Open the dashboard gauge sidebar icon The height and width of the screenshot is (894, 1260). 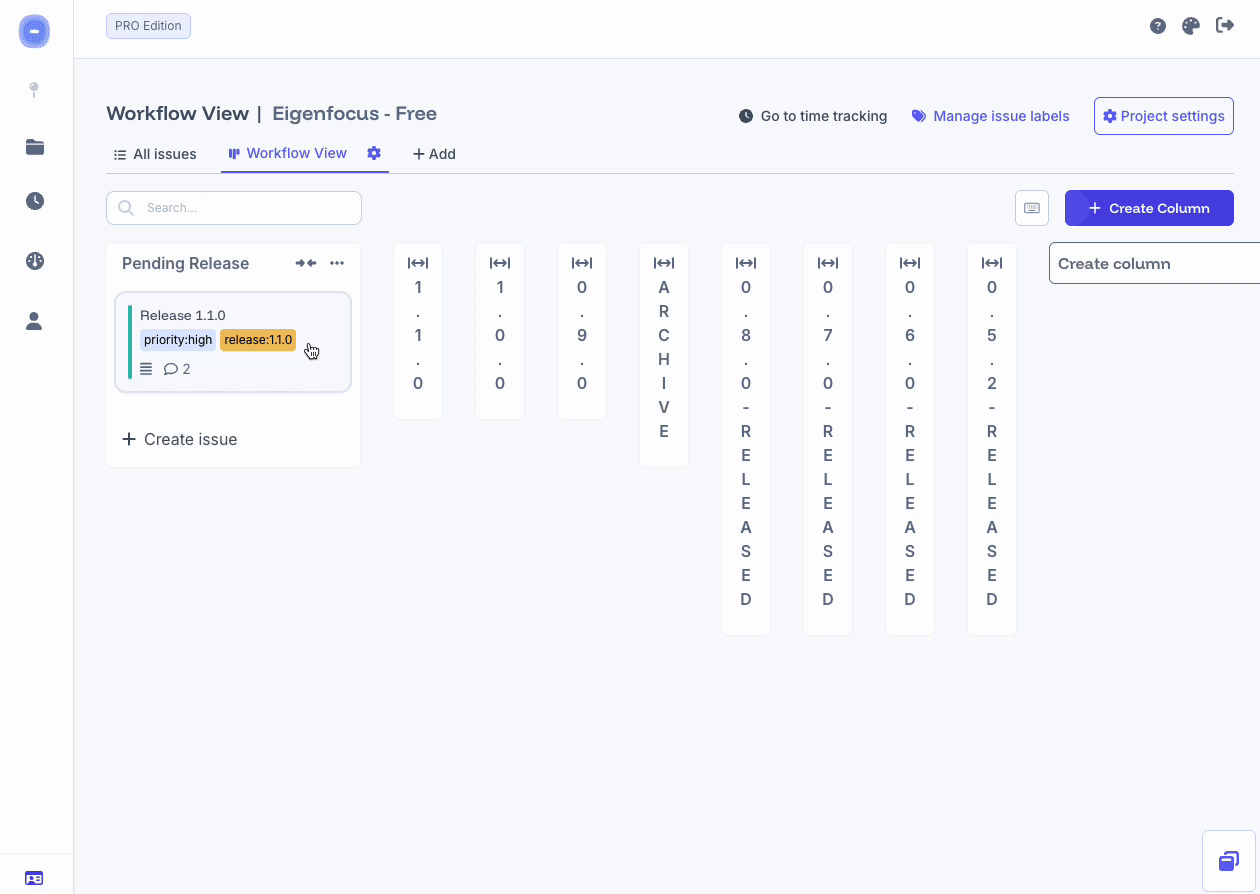pos(35,261)
